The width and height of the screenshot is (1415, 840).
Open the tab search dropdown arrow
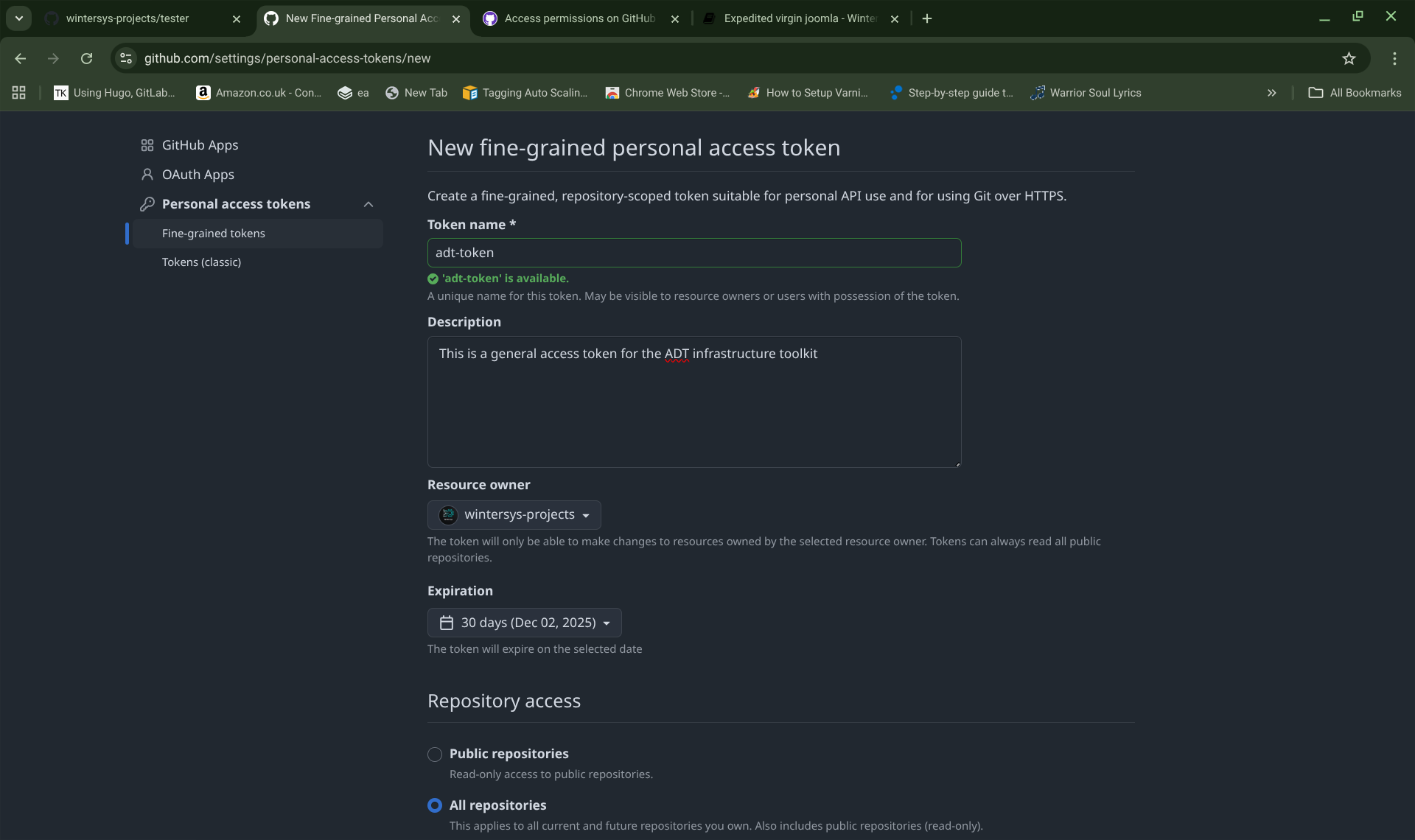(x=19, y=18)
